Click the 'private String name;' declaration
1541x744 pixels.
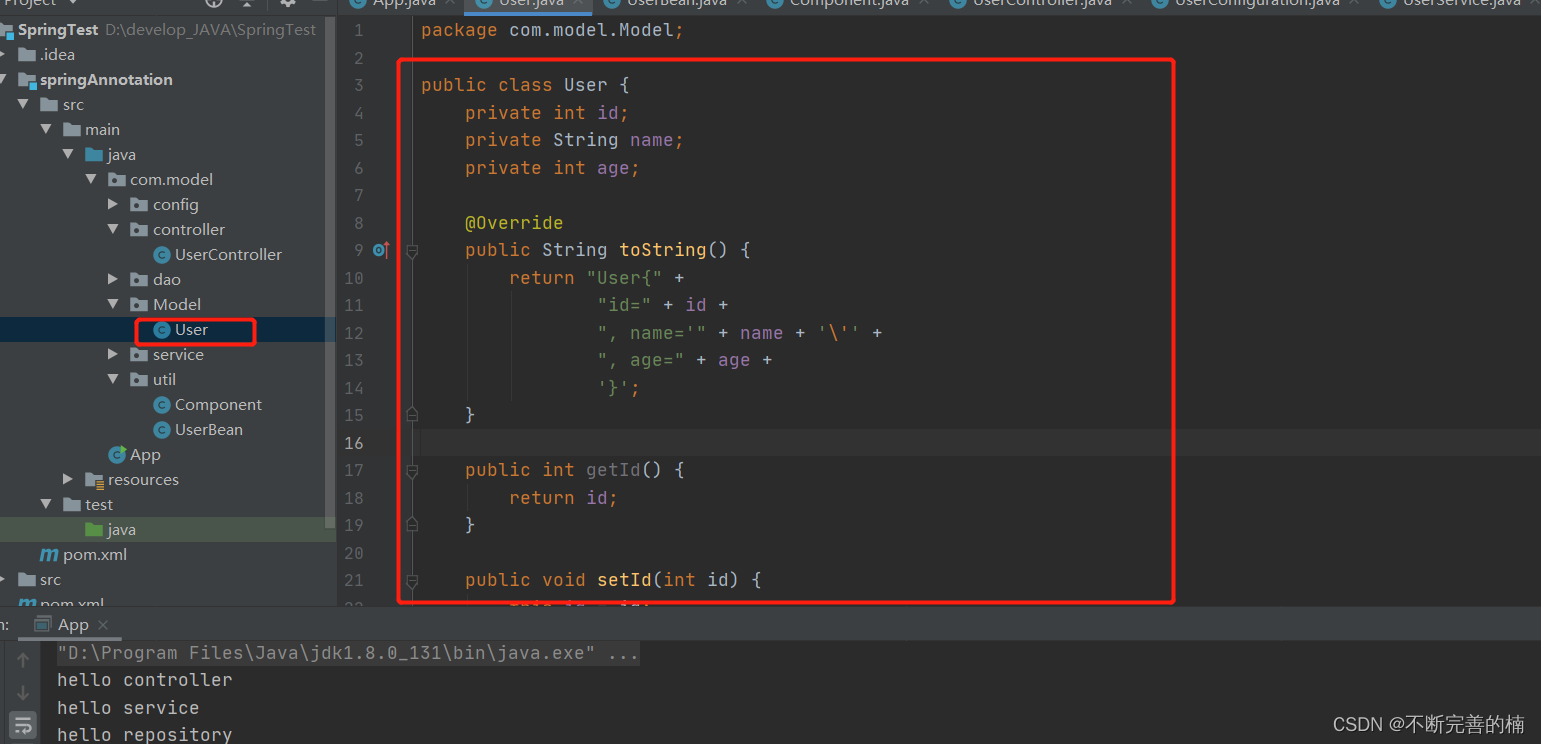click(x=574, y=140)
